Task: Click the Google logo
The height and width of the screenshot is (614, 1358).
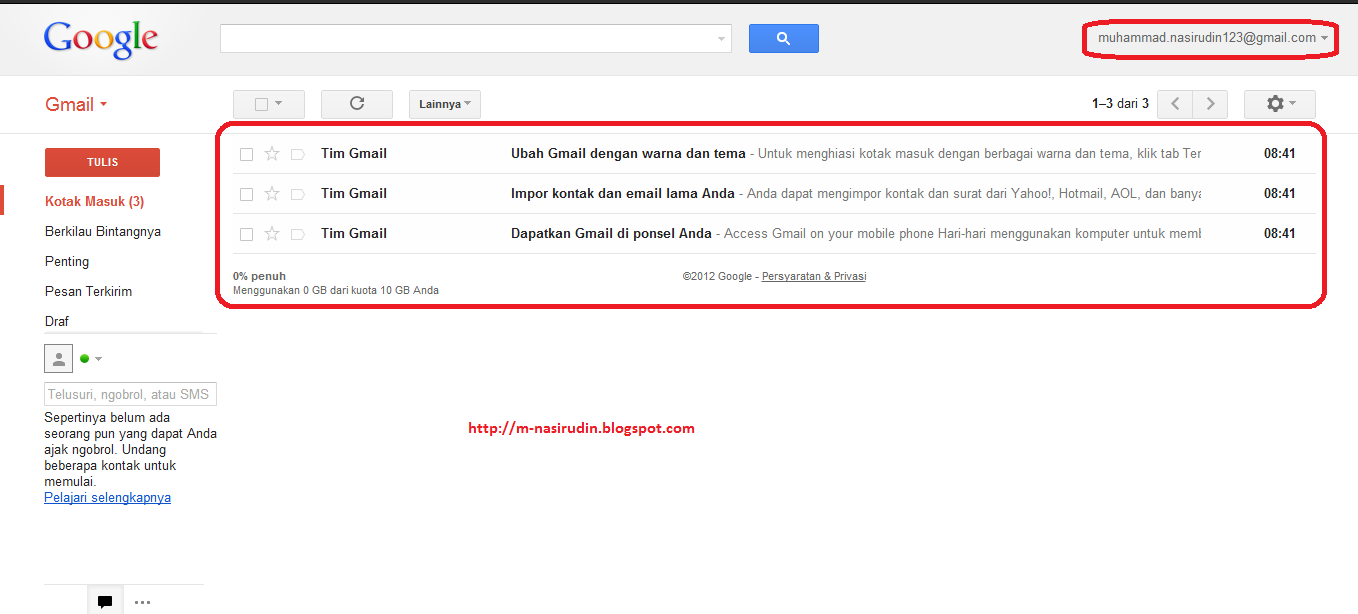Action: (101, 38)
